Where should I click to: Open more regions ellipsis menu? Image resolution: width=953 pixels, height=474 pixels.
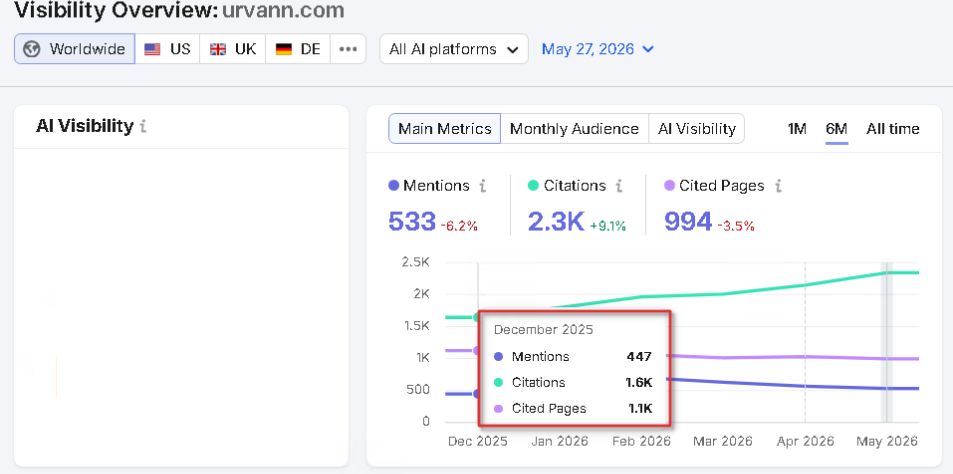click(x=348, y=49)
